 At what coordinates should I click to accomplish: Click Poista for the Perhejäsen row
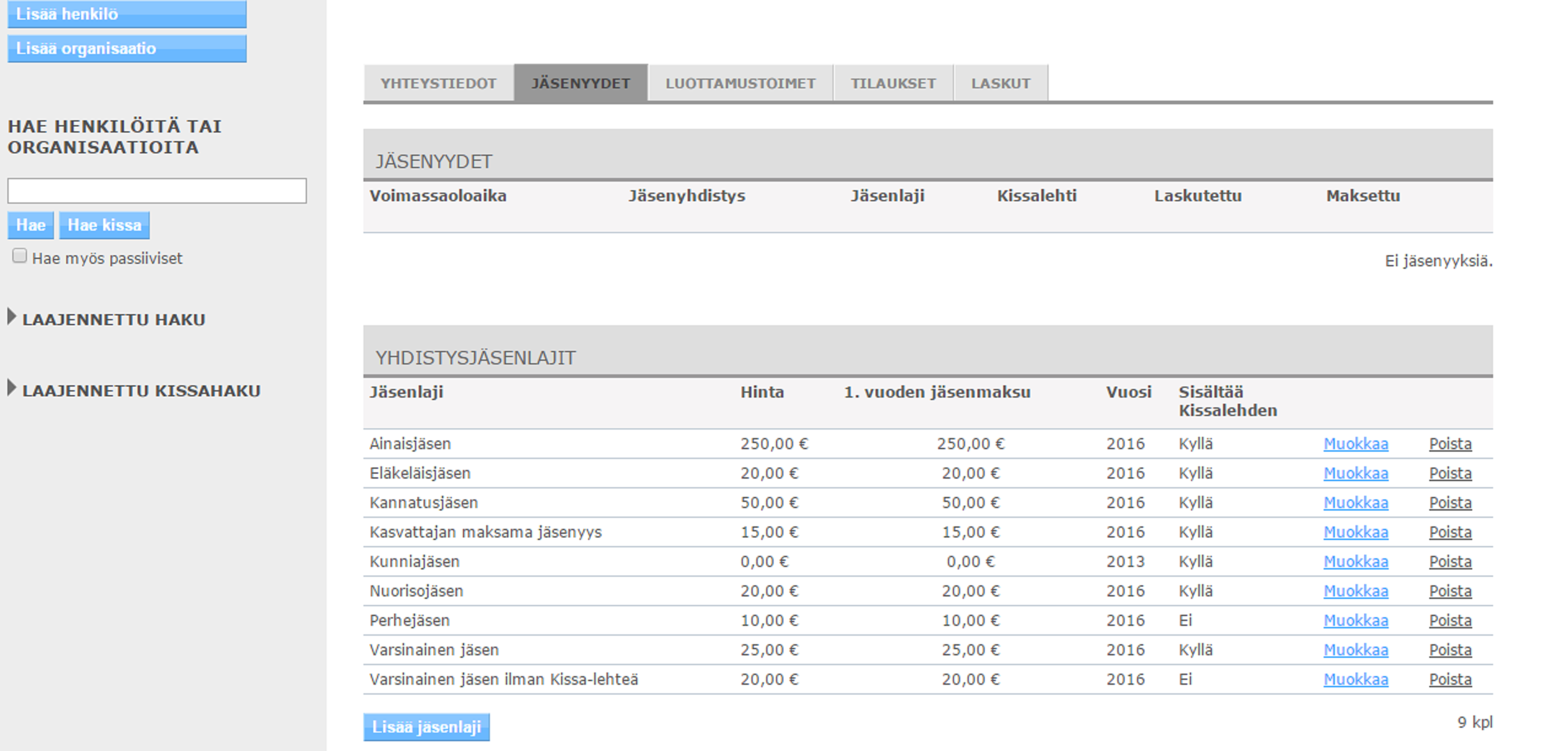(1450, 620)
